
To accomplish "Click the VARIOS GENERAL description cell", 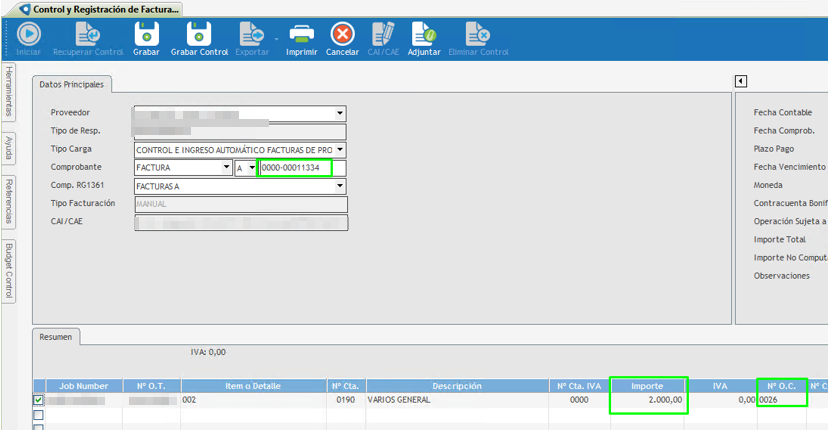I will [457, 400].
